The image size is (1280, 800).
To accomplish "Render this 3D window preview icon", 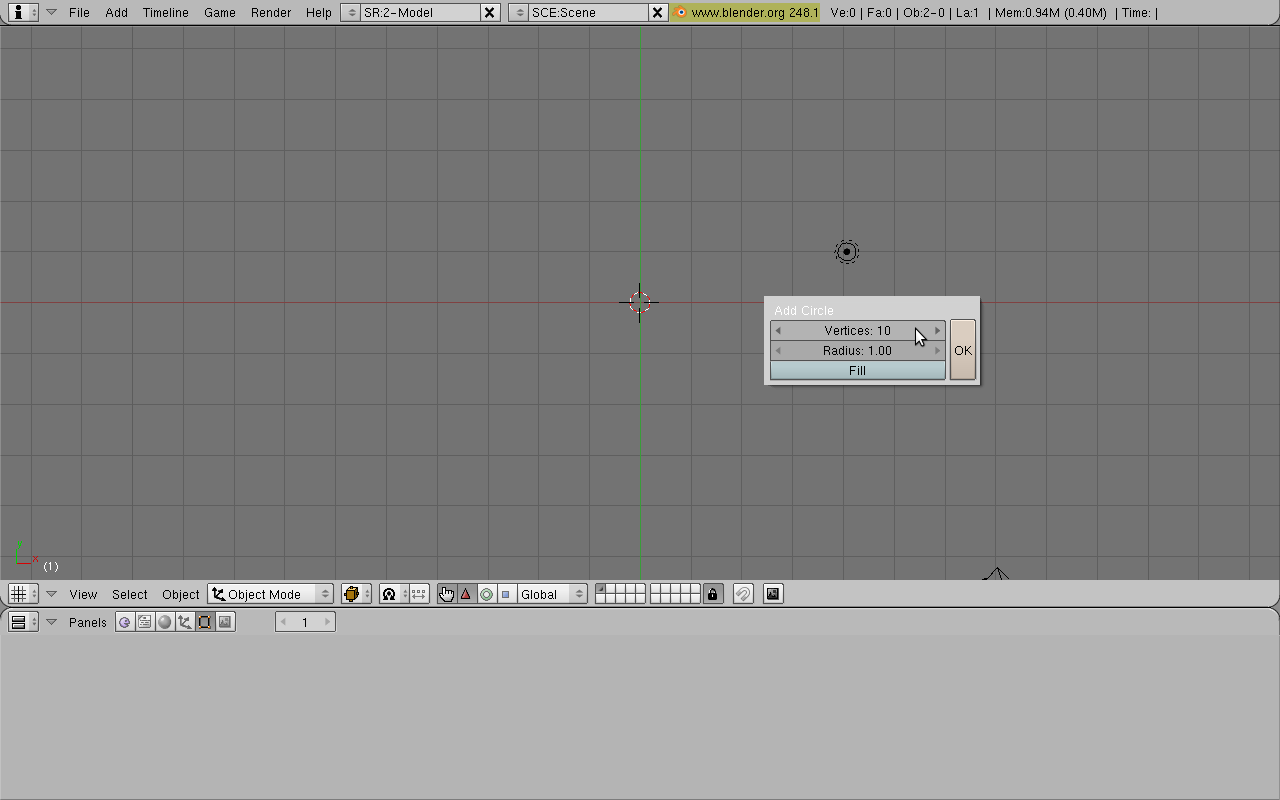I will coord(773,594).
